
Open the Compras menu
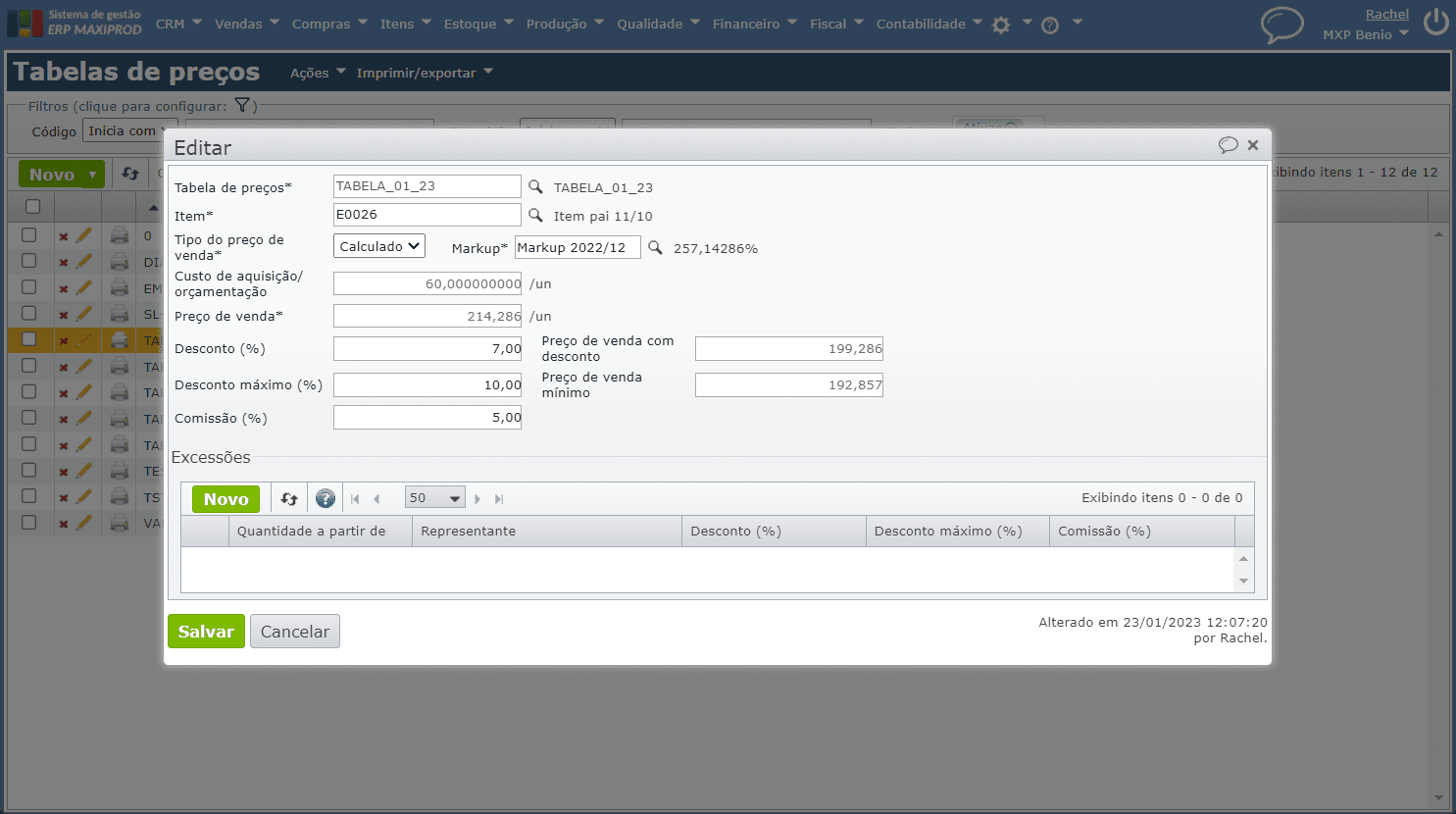tap(329, 24)
